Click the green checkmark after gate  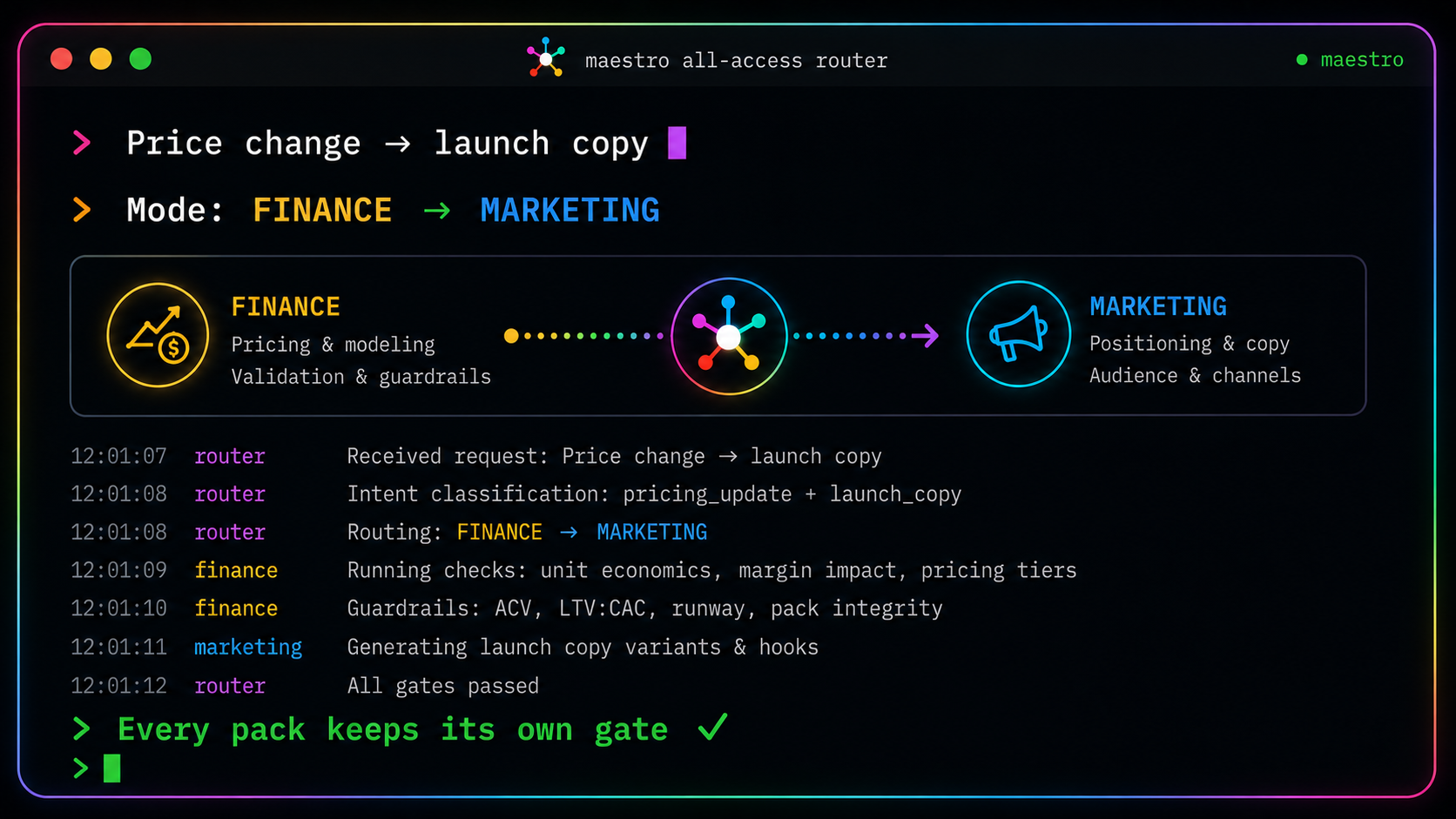(x=712, y=727)
